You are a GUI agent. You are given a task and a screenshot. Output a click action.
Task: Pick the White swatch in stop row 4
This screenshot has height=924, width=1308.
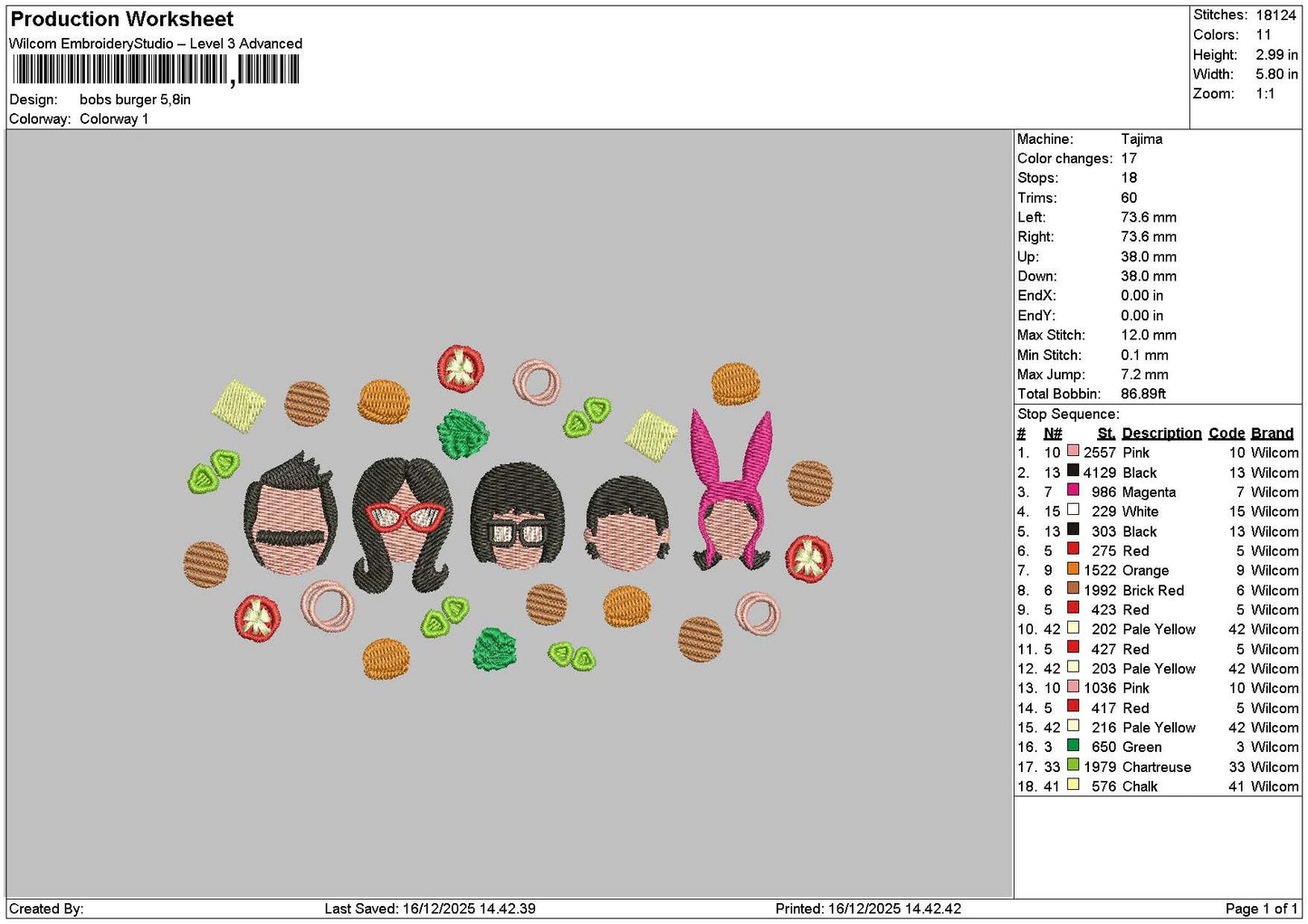coord(1073,510)
